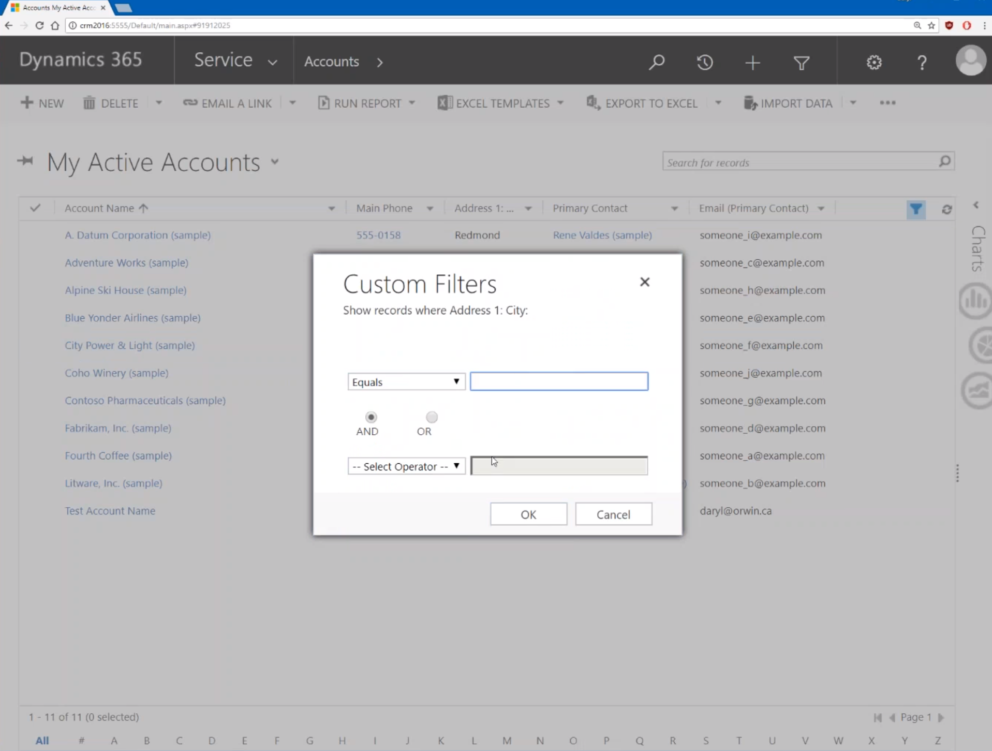Click the first filter value field
The height and width of the screenshot is (751, 992).
click(x=559, y=381)
